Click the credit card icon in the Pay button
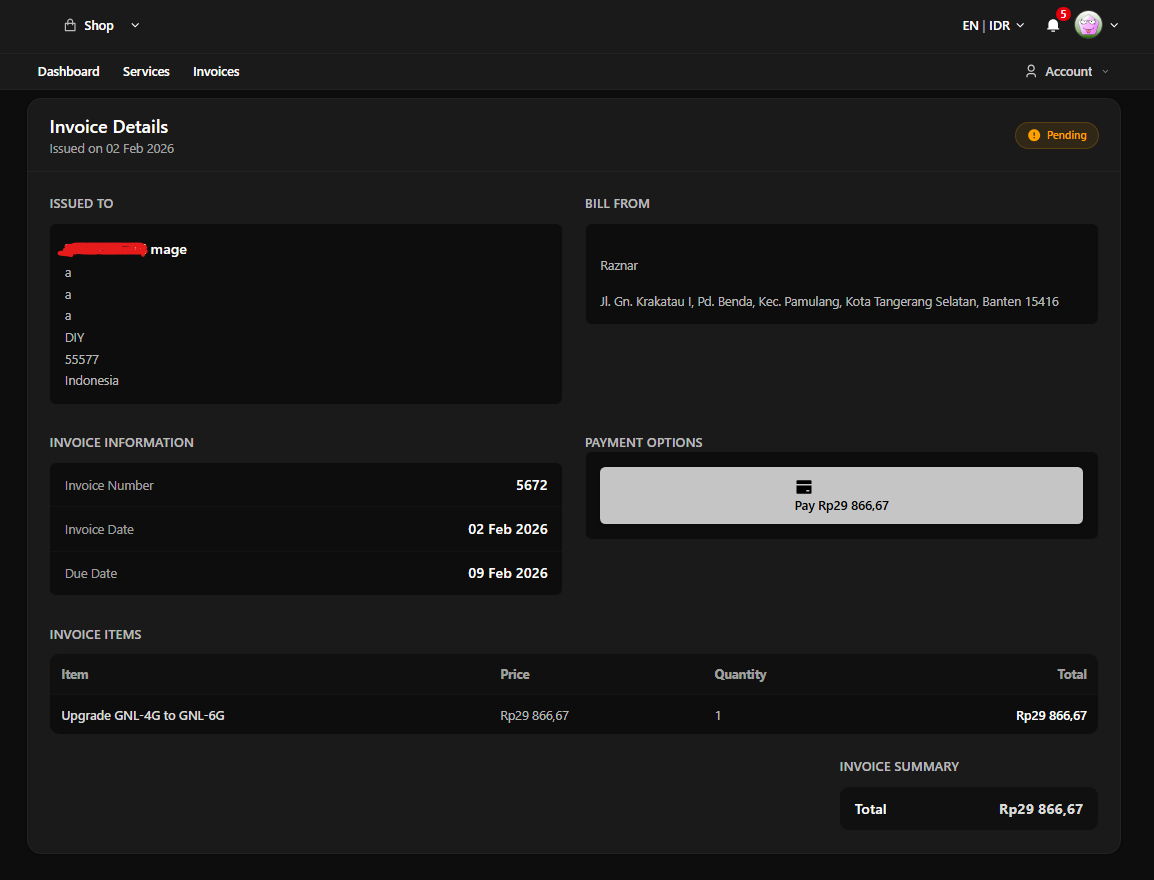This screenshot has width=1154, height=880. coord(803,487)
